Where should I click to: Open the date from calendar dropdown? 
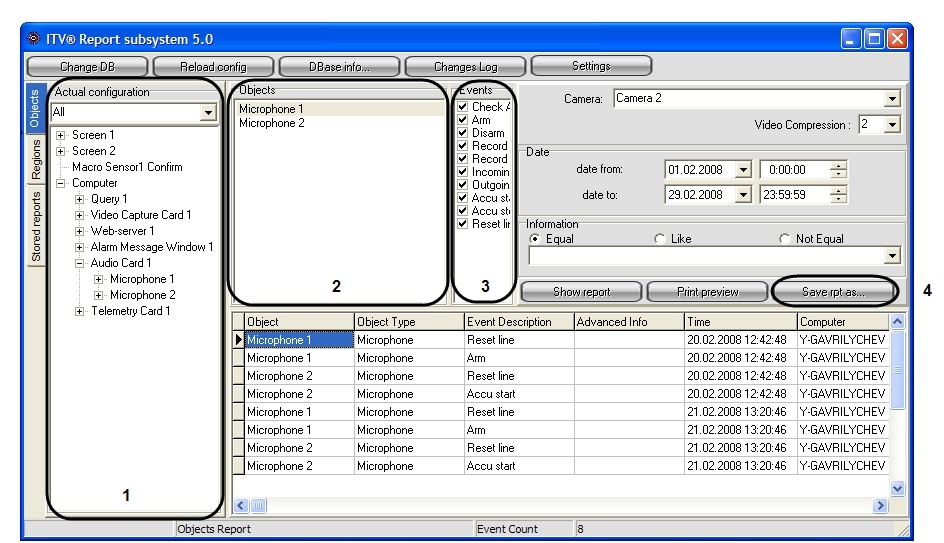[x=743, y=170]
